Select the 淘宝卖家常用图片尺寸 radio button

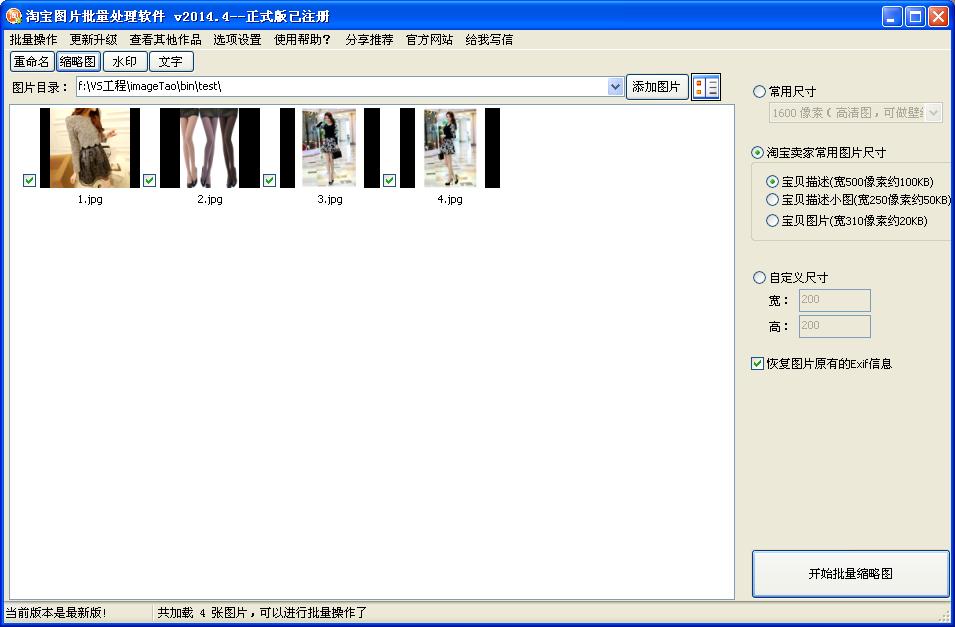[x=757, y=152]
